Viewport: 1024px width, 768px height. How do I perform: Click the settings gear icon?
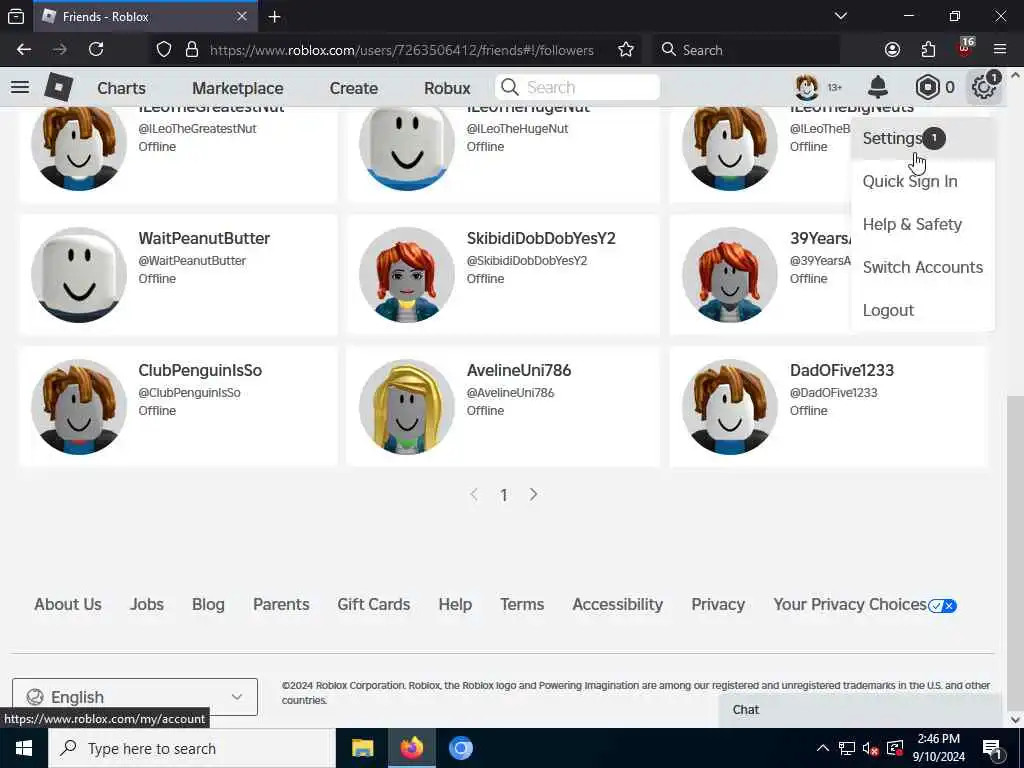pyautogui.click(x=984, y=87)
